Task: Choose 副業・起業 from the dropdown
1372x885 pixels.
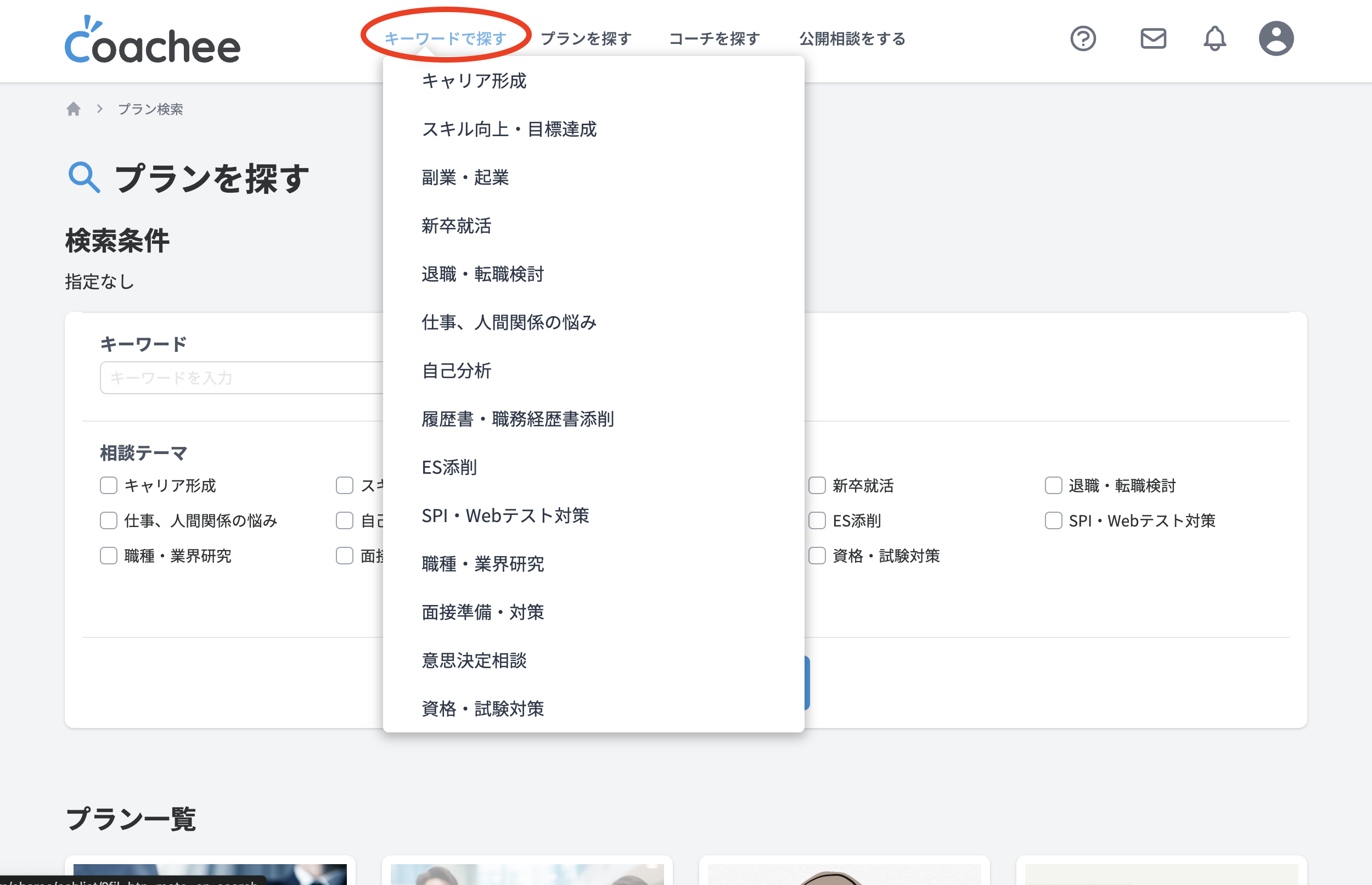Action: 465,177
